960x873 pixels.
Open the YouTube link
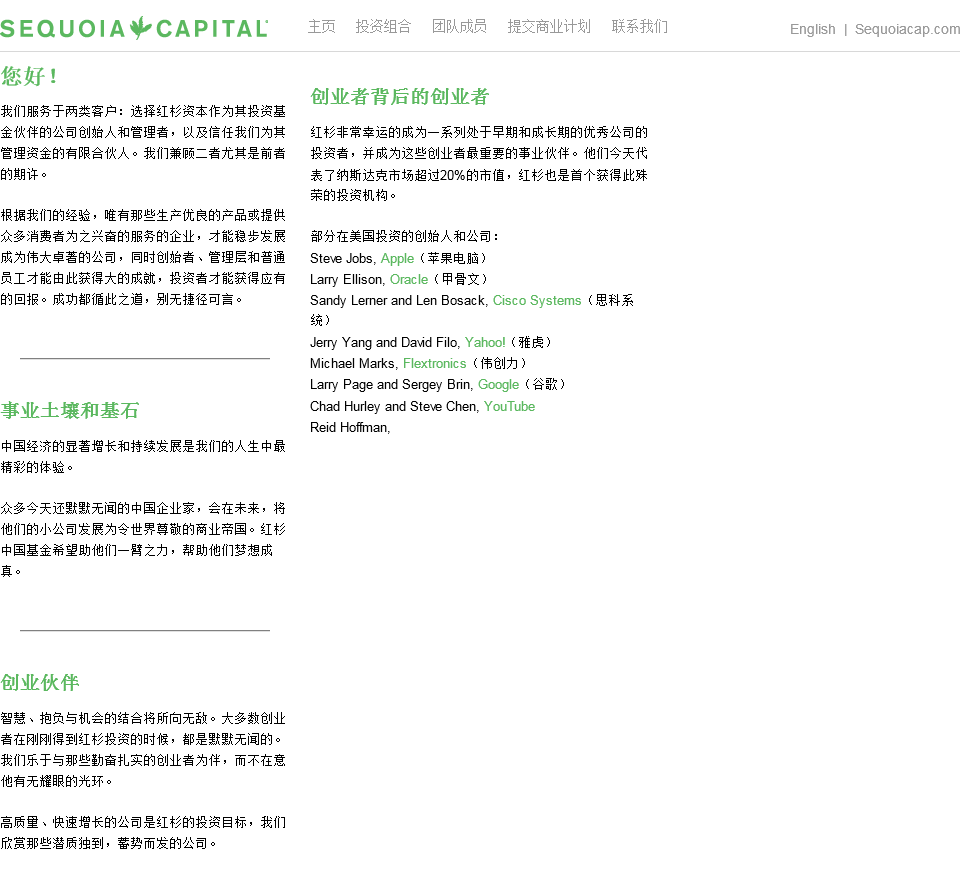point(509,407)
